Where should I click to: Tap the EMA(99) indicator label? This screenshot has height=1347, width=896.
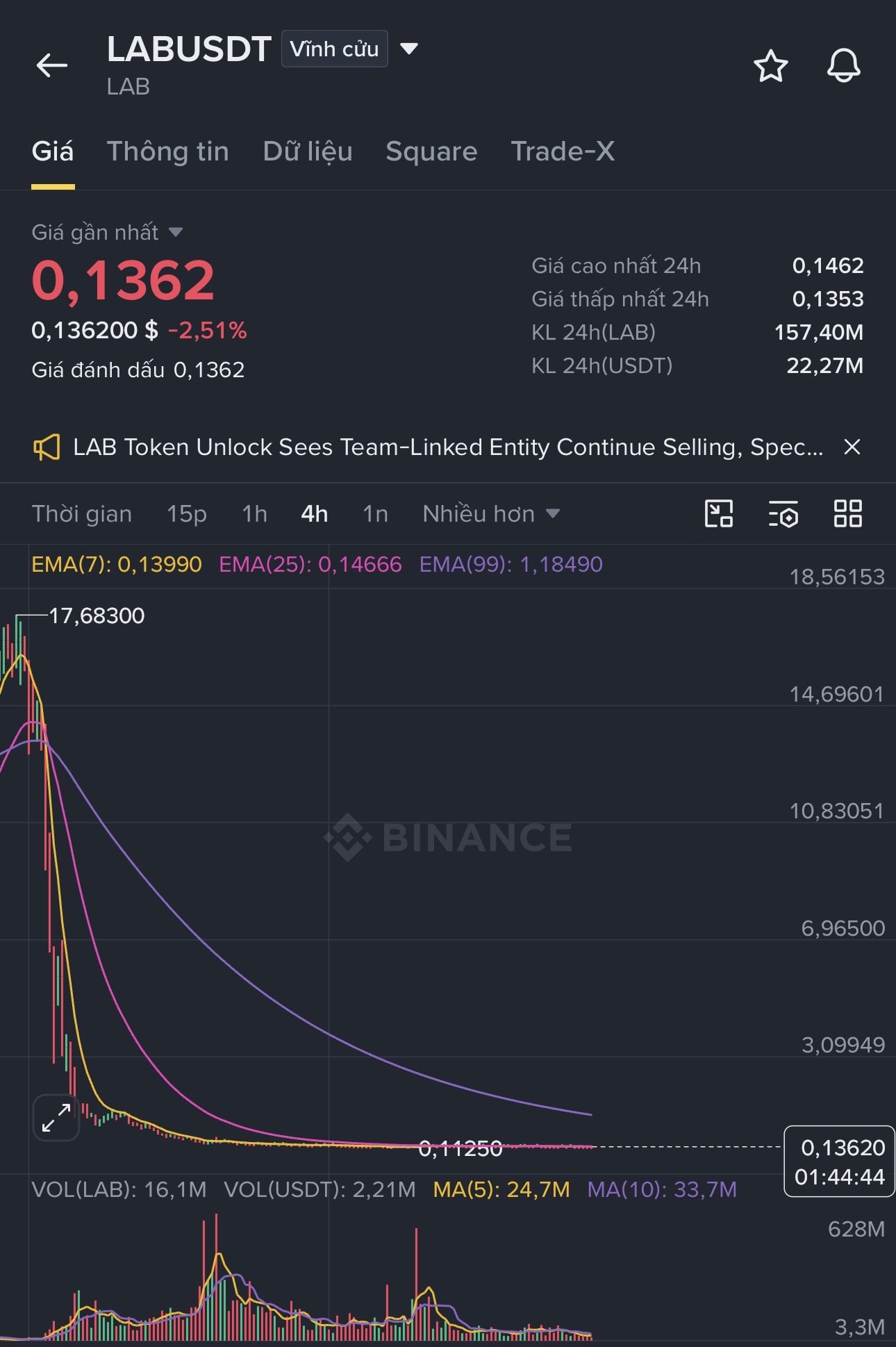pos(511,564)
